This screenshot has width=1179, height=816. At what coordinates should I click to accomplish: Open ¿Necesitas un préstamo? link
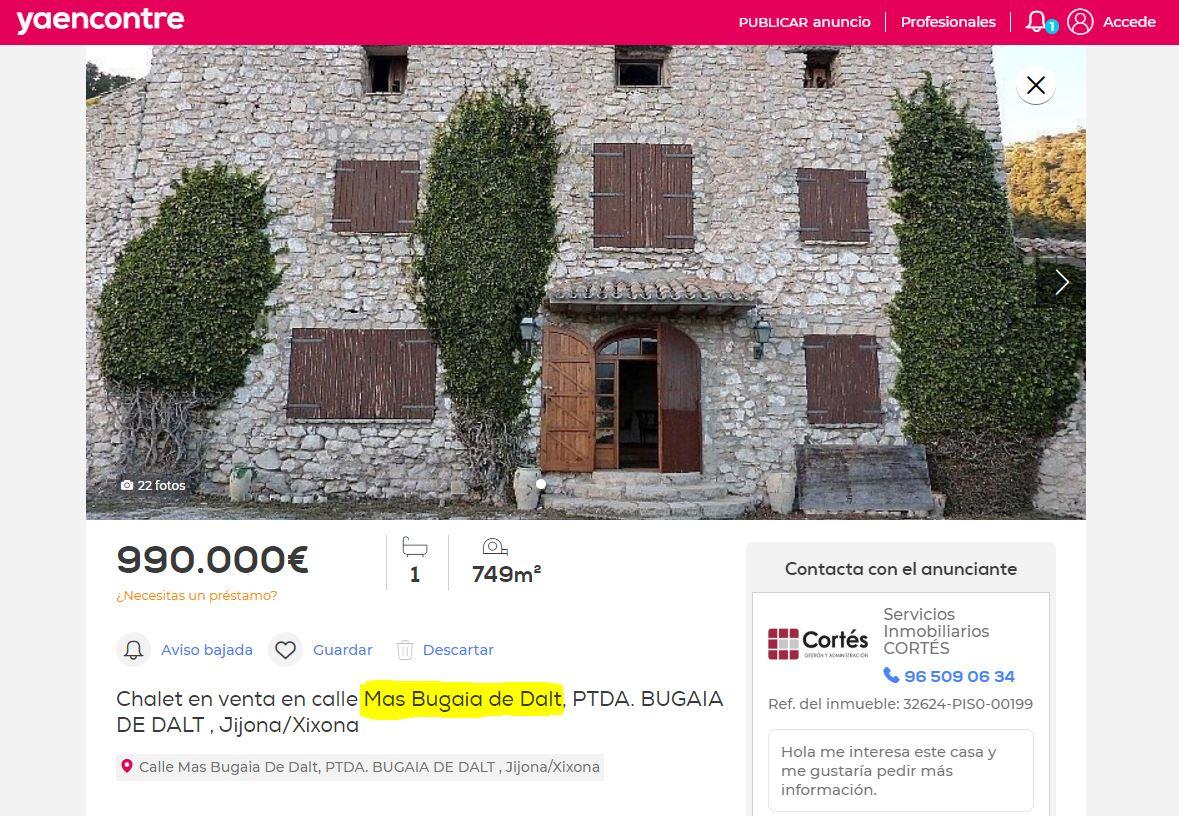click(197, 596)
